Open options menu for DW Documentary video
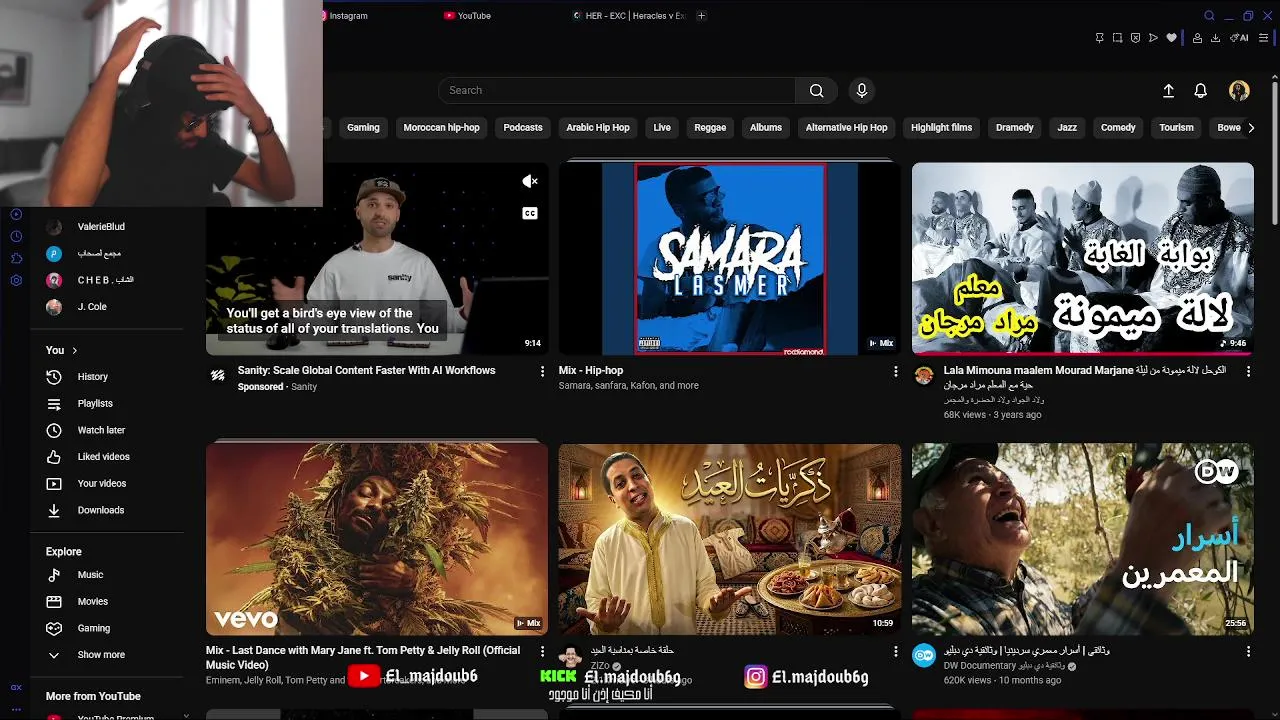This screenshot has height=720, width=1280. pos(1249,651)
